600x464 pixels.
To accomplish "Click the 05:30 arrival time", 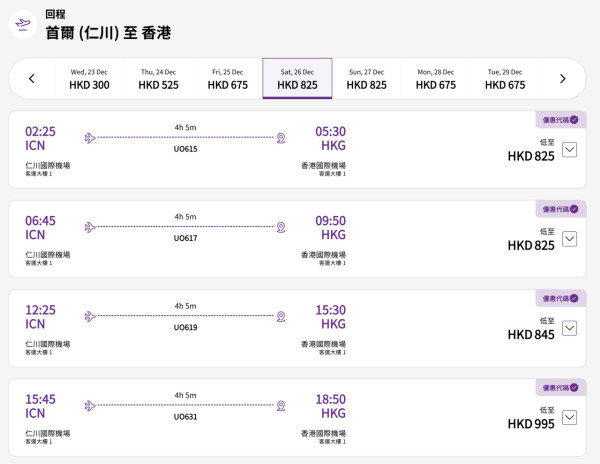I will point(330,132).
